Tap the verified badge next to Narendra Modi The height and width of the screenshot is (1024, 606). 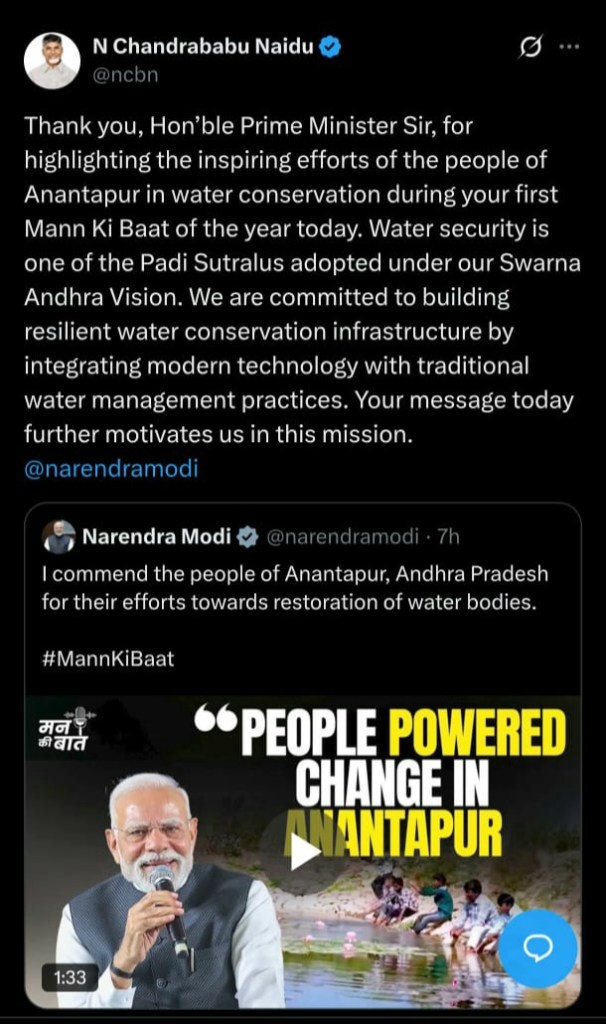point(247,537)
